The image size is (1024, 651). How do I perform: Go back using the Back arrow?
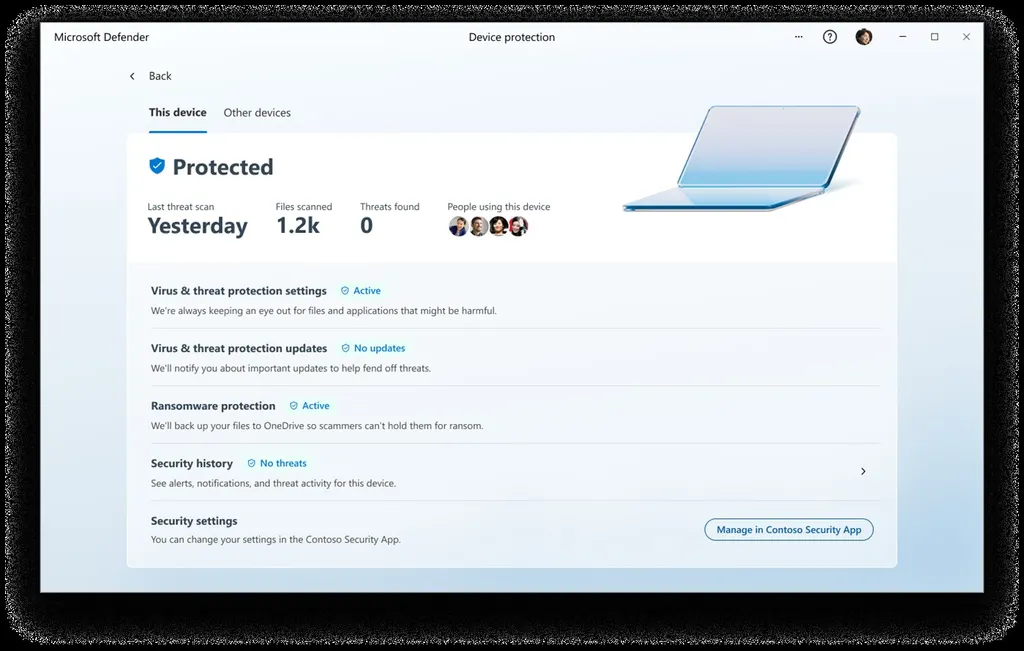[x=132, y=76]
